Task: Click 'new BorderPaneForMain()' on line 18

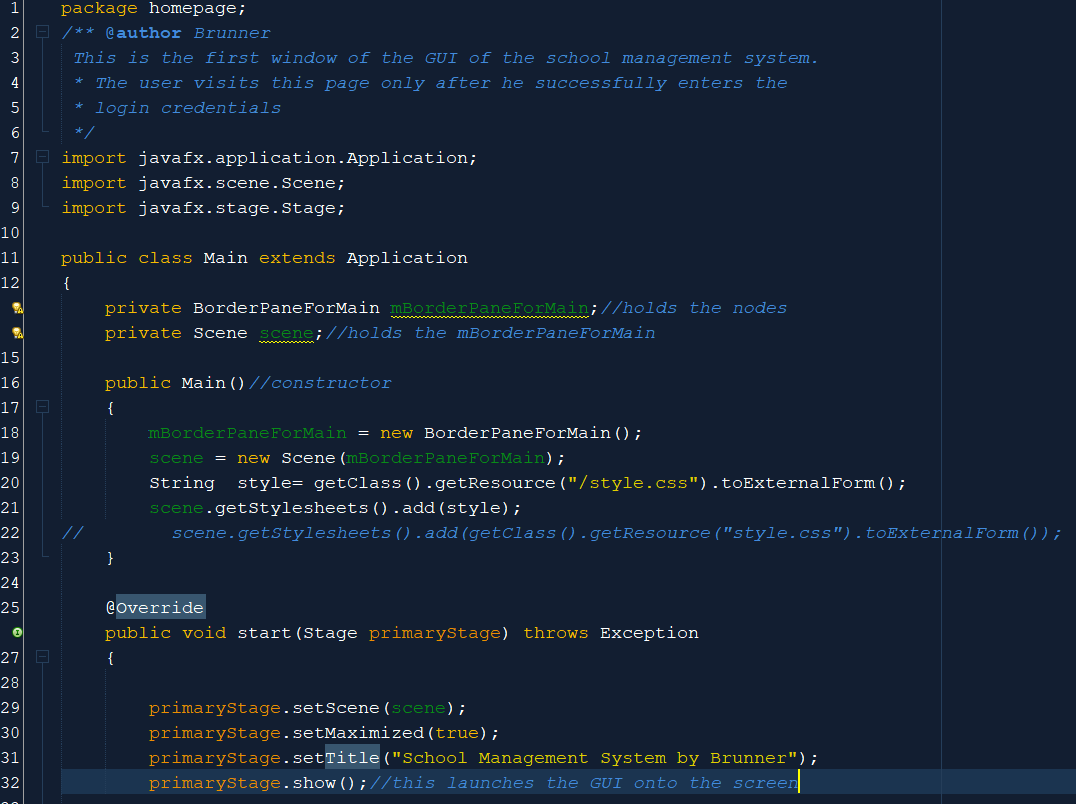Action: (x=506, y=433)
